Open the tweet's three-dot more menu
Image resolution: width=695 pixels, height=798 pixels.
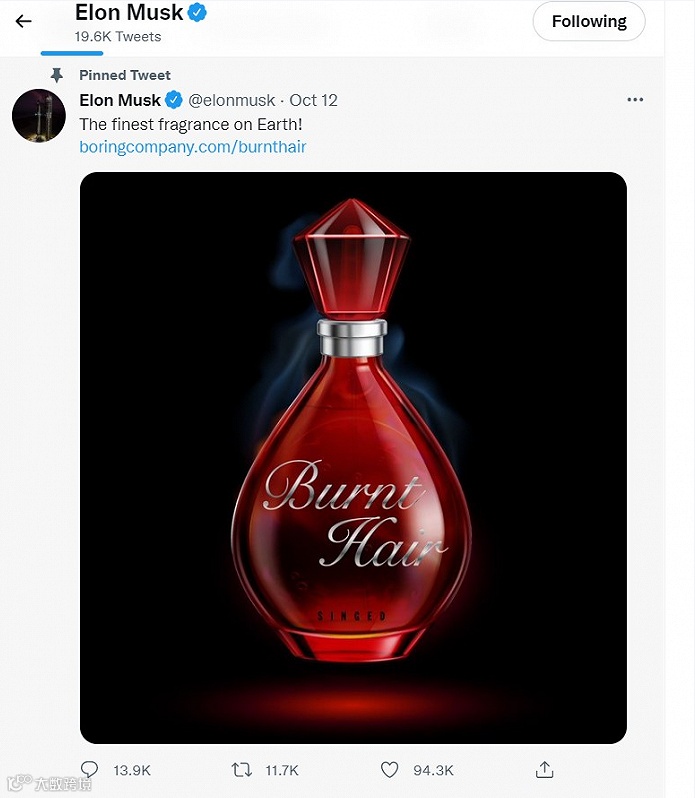[635, 100]
